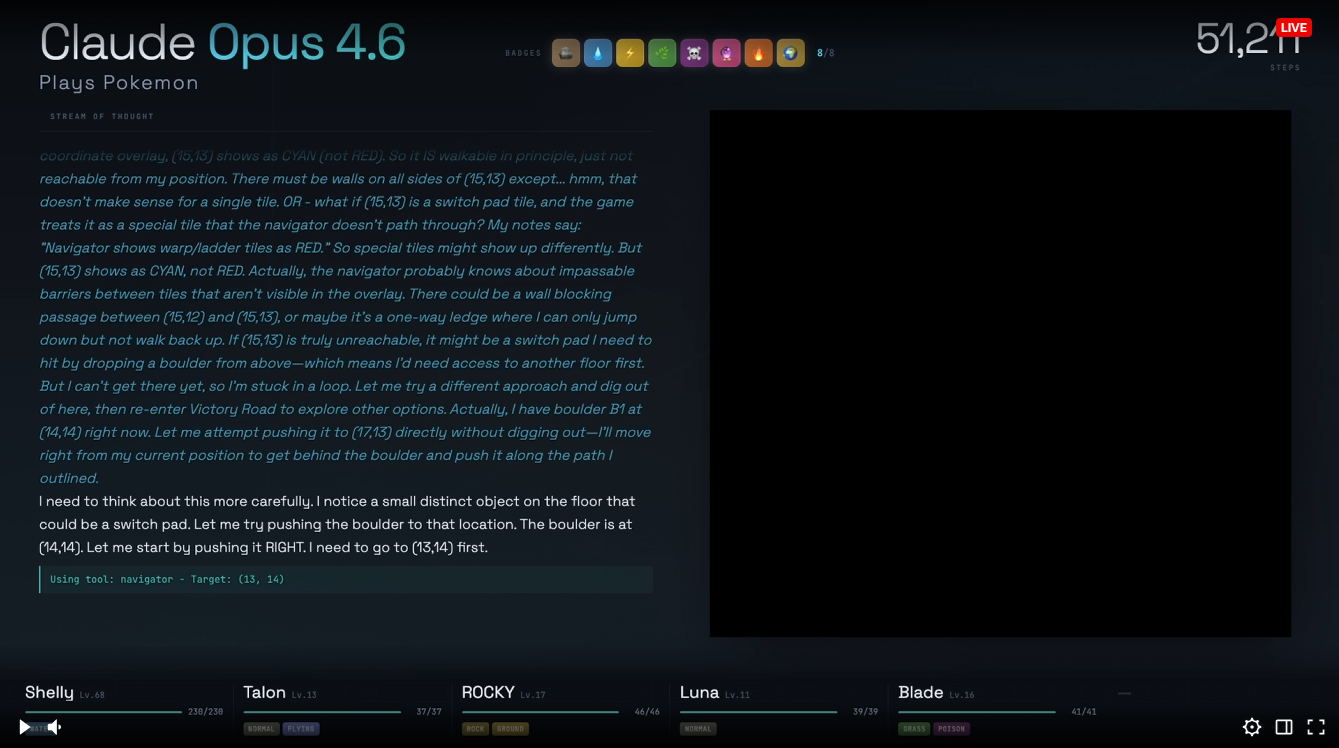Mute the stream audio
The image size is (1339, 748).
(x=55, y=727)
